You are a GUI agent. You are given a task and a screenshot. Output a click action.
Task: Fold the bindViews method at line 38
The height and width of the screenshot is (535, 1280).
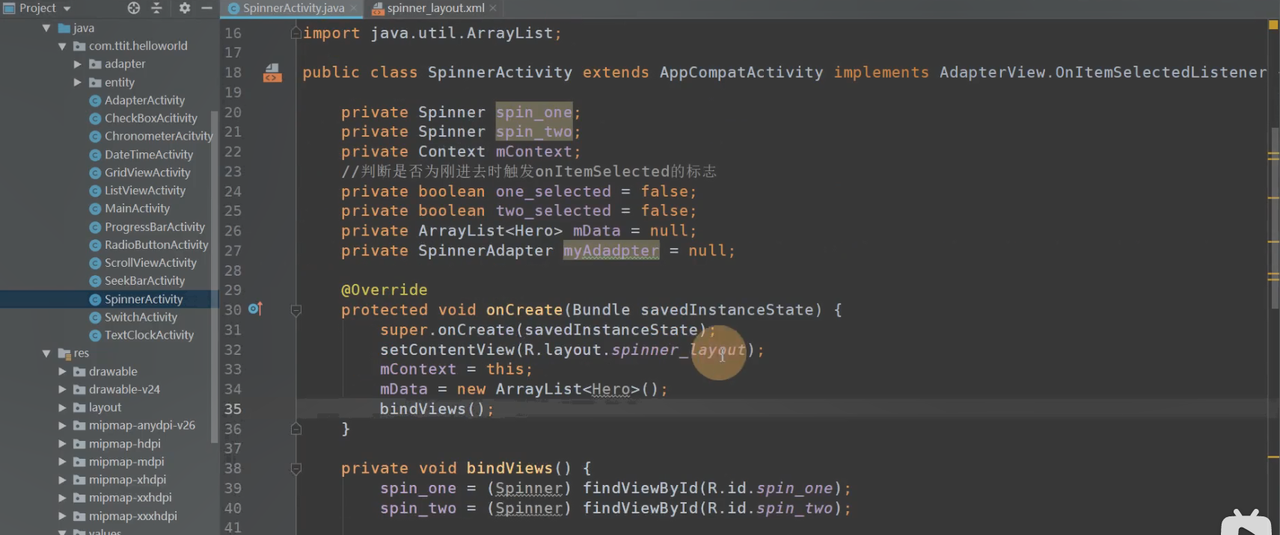click(296, 468)
